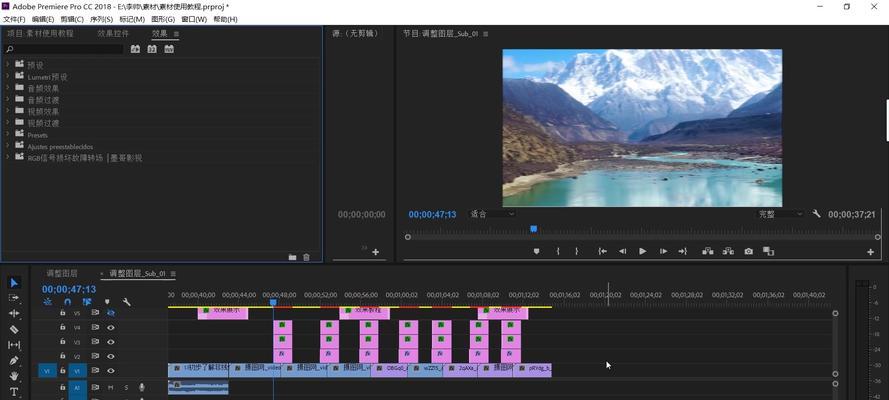
Task: Toggle Snap magnet in timeline
Action: (x=67, y=302)
